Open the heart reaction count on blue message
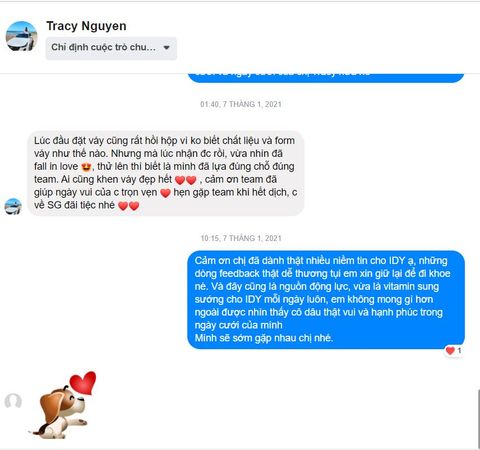 click(x=454, y=351)
